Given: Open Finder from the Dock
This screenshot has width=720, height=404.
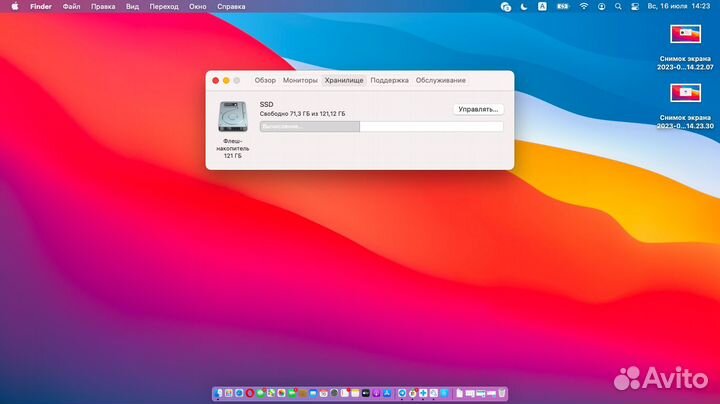Looking at the screenshot, I should 218,393.
